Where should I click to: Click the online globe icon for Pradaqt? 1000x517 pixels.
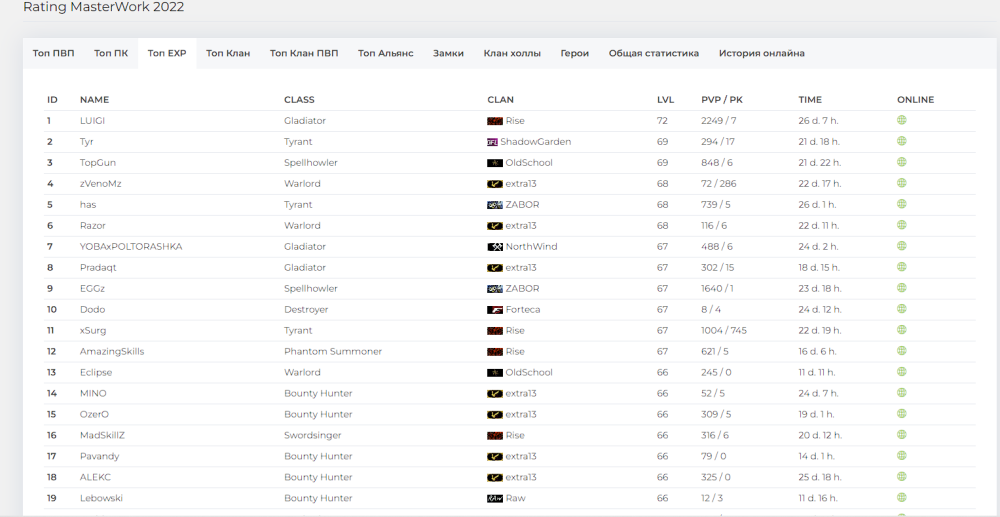[x=902, y=266]
